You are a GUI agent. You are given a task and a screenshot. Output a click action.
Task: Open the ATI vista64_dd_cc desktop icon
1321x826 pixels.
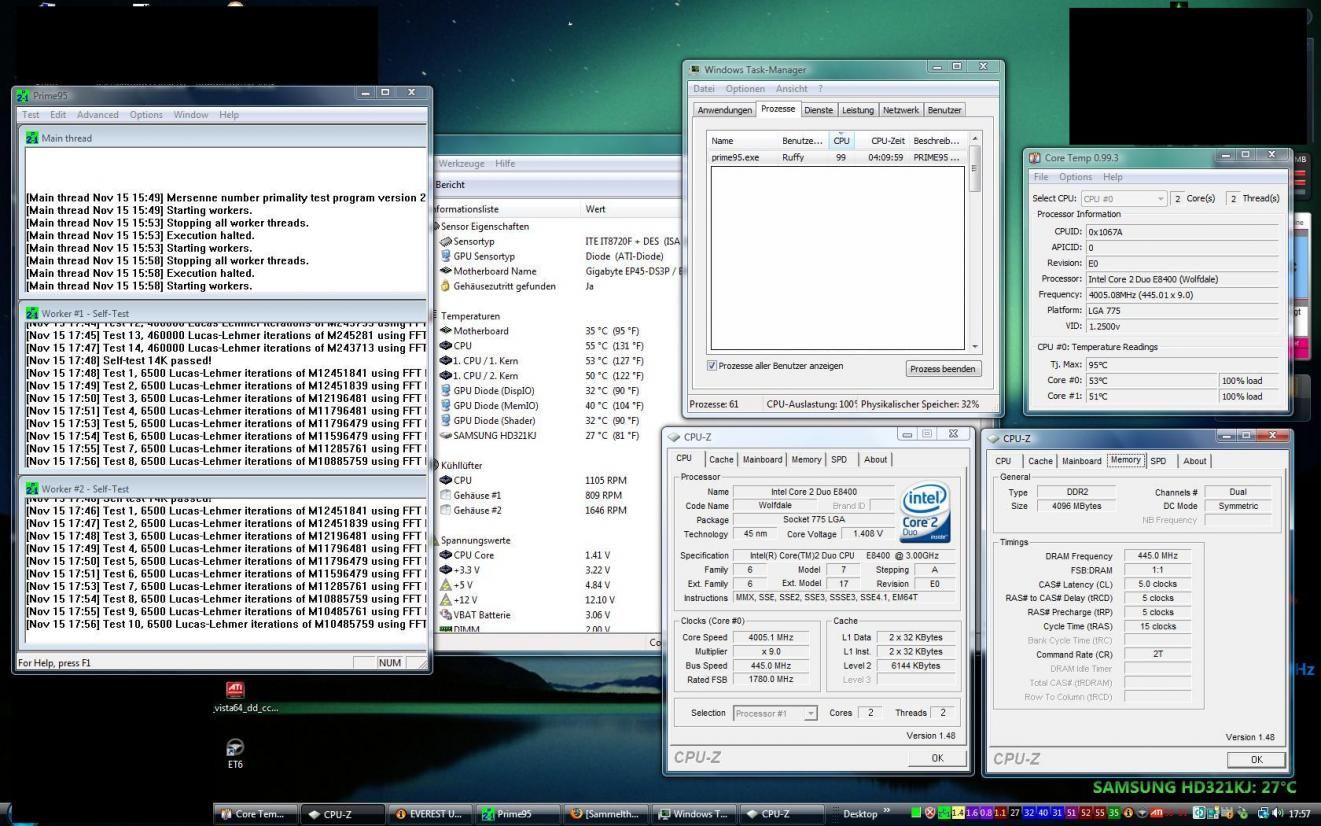237,690
